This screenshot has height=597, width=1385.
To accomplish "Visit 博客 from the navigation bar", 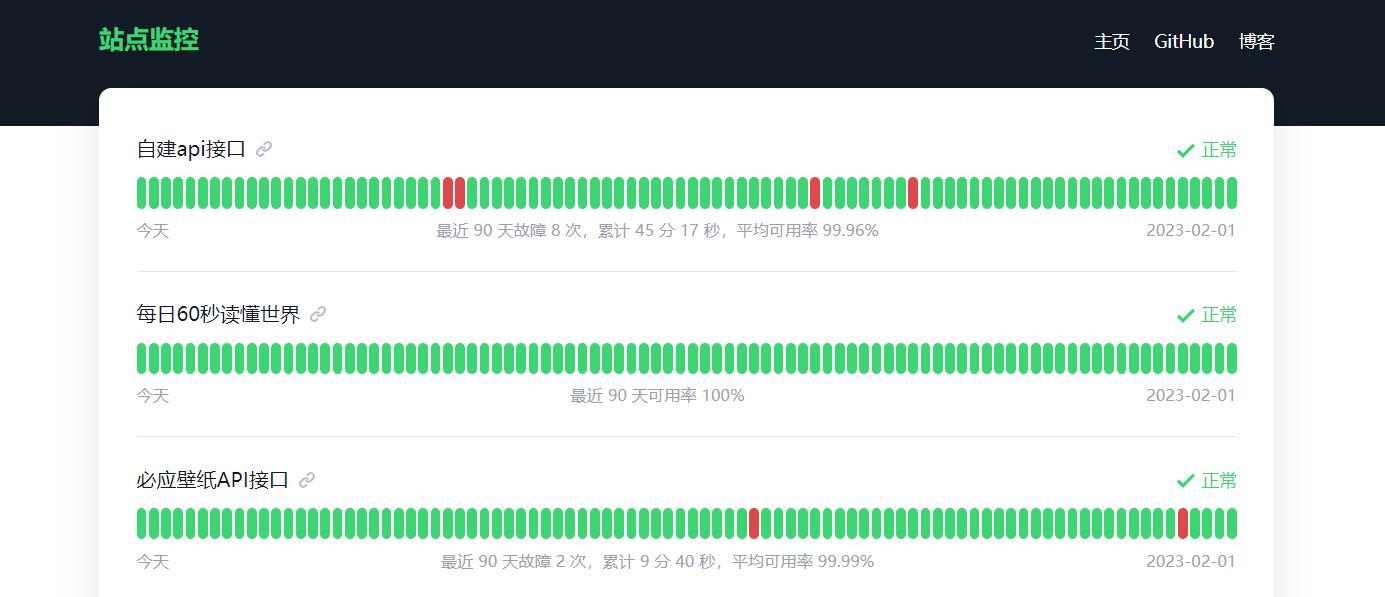I will pyautogui.click(x=1256, y=41).
